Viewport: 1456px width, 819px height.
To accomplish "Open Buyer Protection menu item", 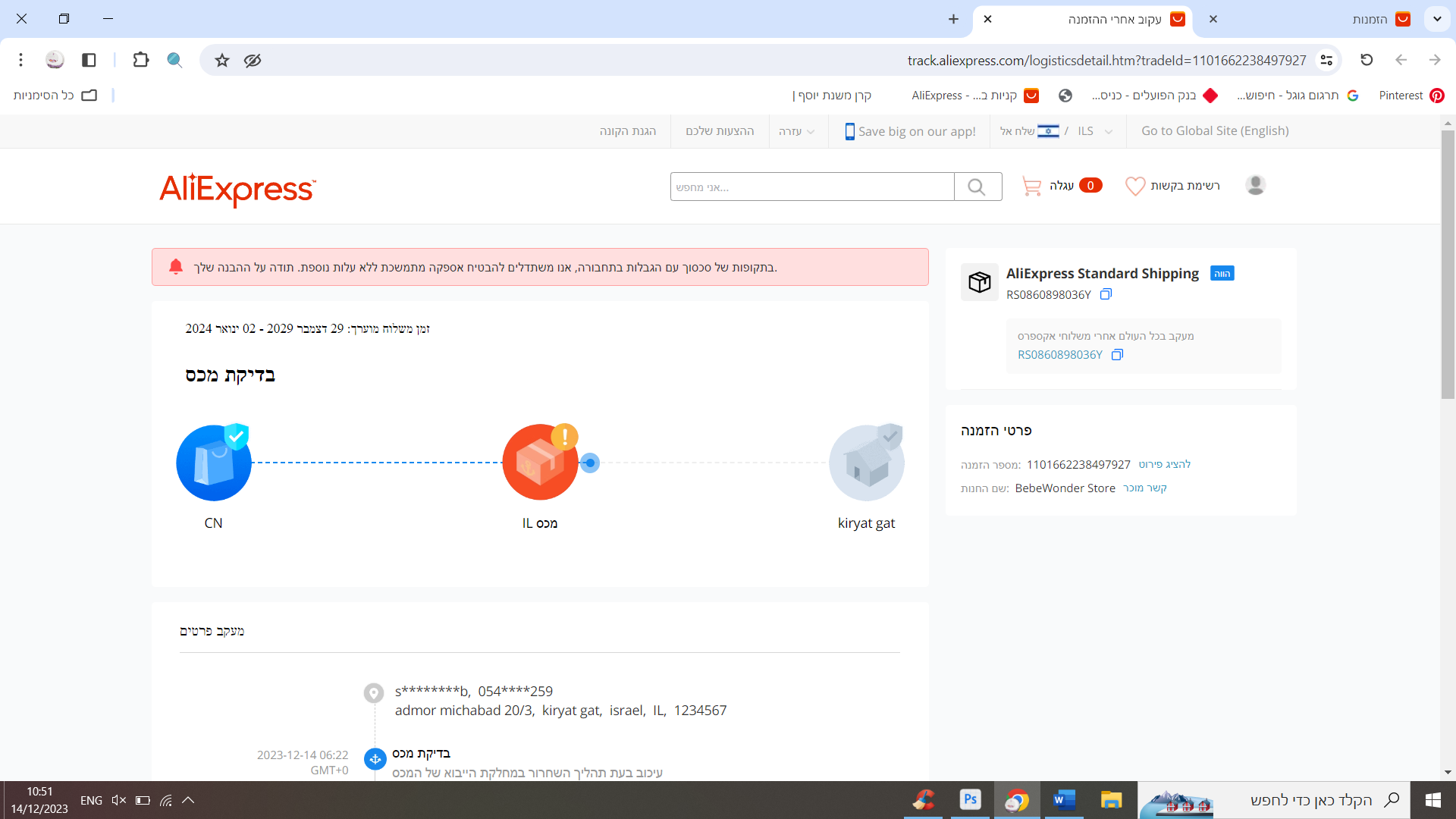I will click(x=628, y=131).
